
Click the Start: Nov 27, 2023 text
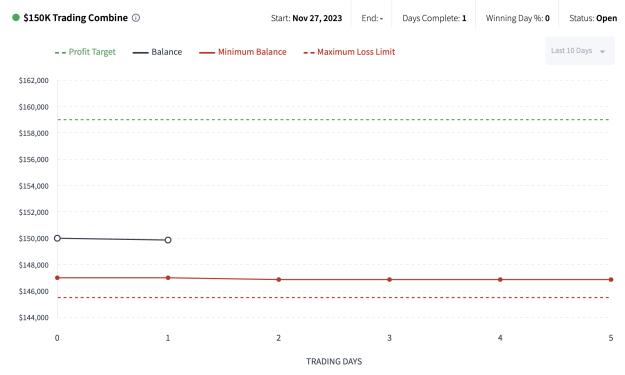click(307, 18)
